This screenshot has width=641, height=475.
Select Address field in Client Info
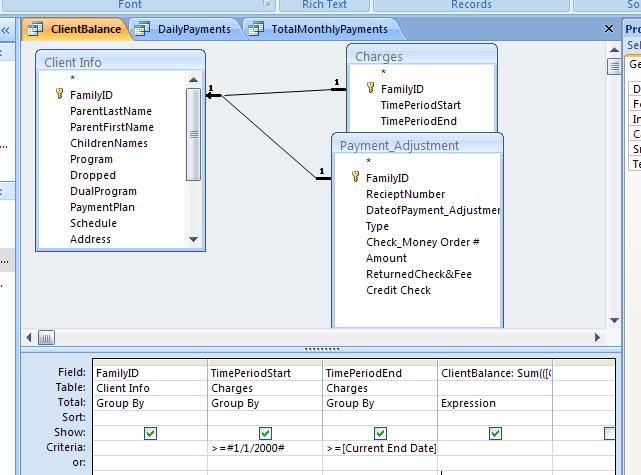coord(90,239)
